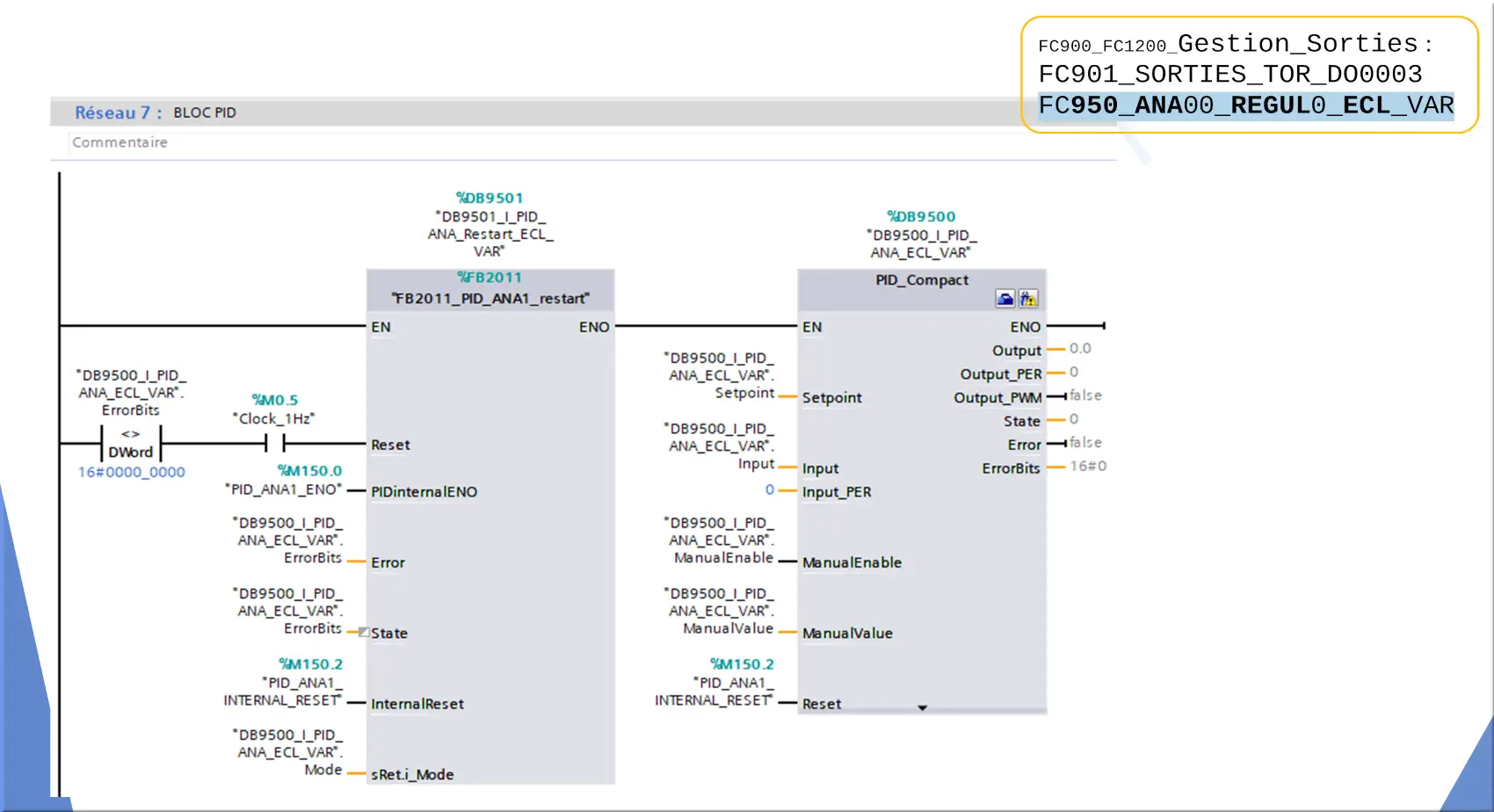This screenshot has width=1494, height=812.
Task: Click the State output of PID_Compact
Action: pos(1022,421)
